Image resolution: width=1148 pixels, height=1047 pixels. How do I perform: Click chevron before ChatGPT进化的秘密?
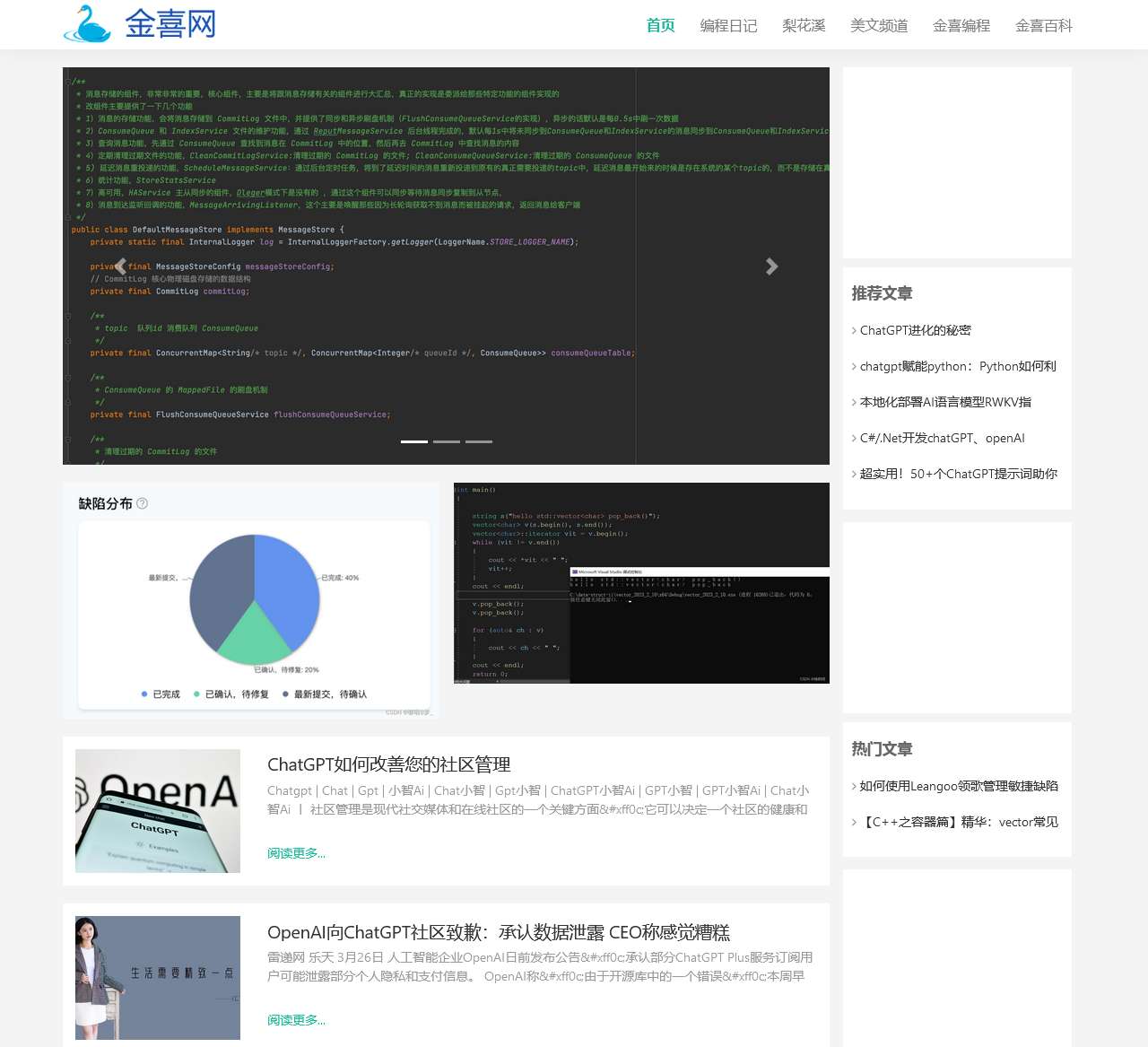click(x=854, y=330)
